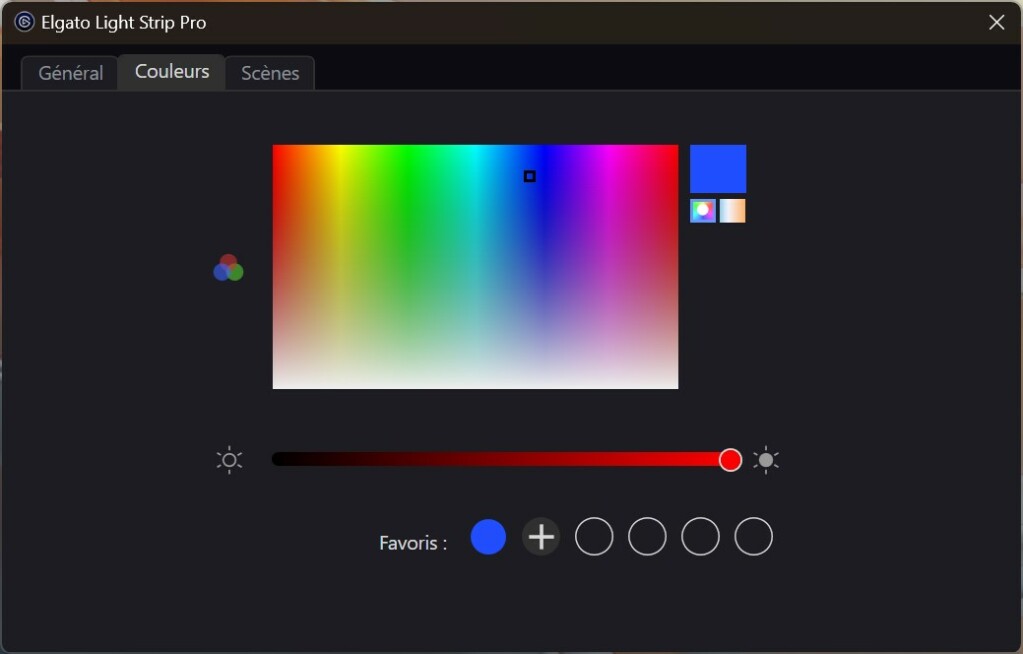This screenshot has height=654, width=1023.
Task: Select the second empty favorite circle
Action: pyautogui.click(x=647, y=536)
